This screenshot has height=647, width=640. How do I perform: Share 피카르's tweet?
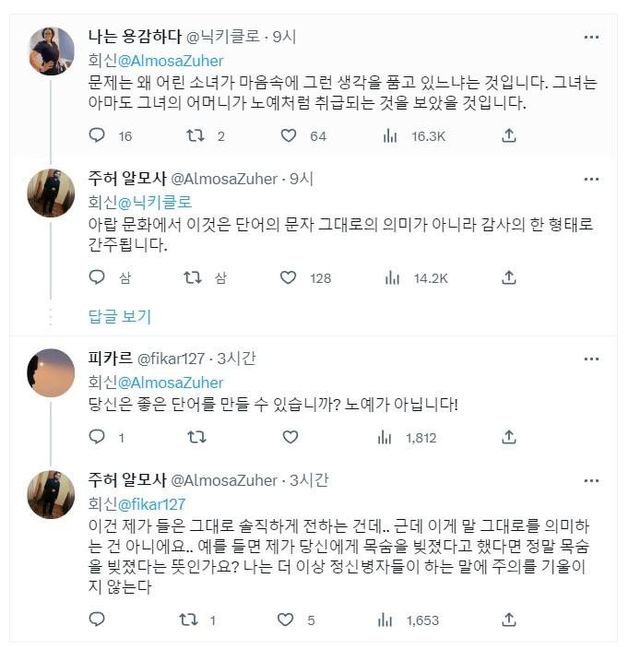[x=509, y=437]
